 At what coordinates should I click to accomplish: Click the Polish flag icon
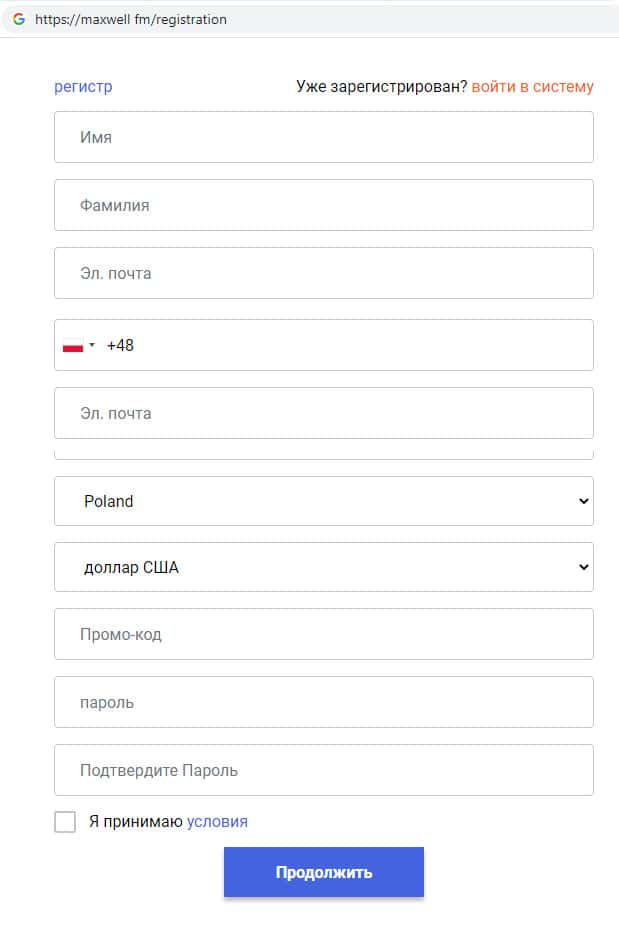pyautogui.click(x=73, y=346)
